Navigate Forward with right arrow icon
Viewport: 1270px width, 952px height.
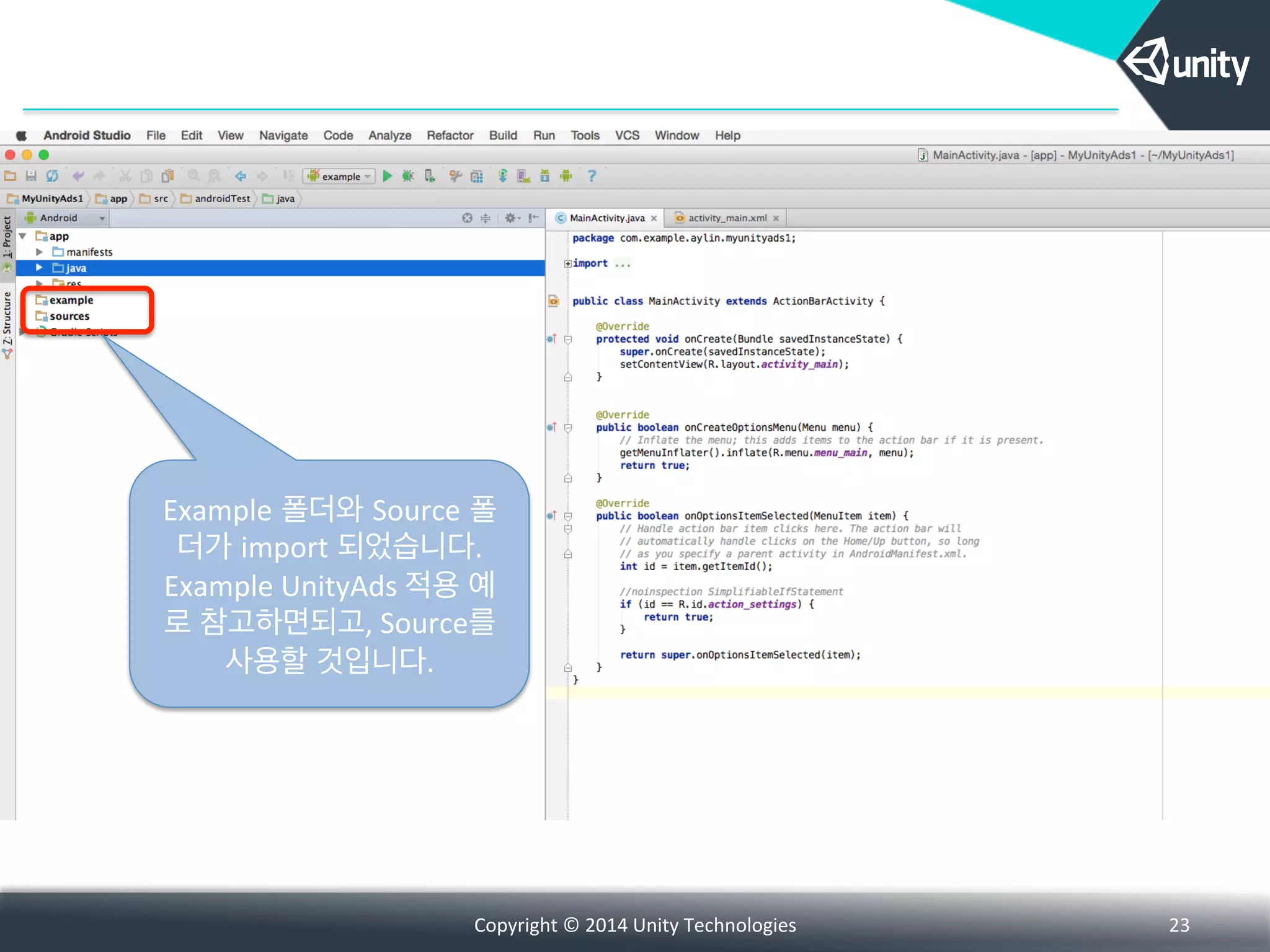point(262,177)
